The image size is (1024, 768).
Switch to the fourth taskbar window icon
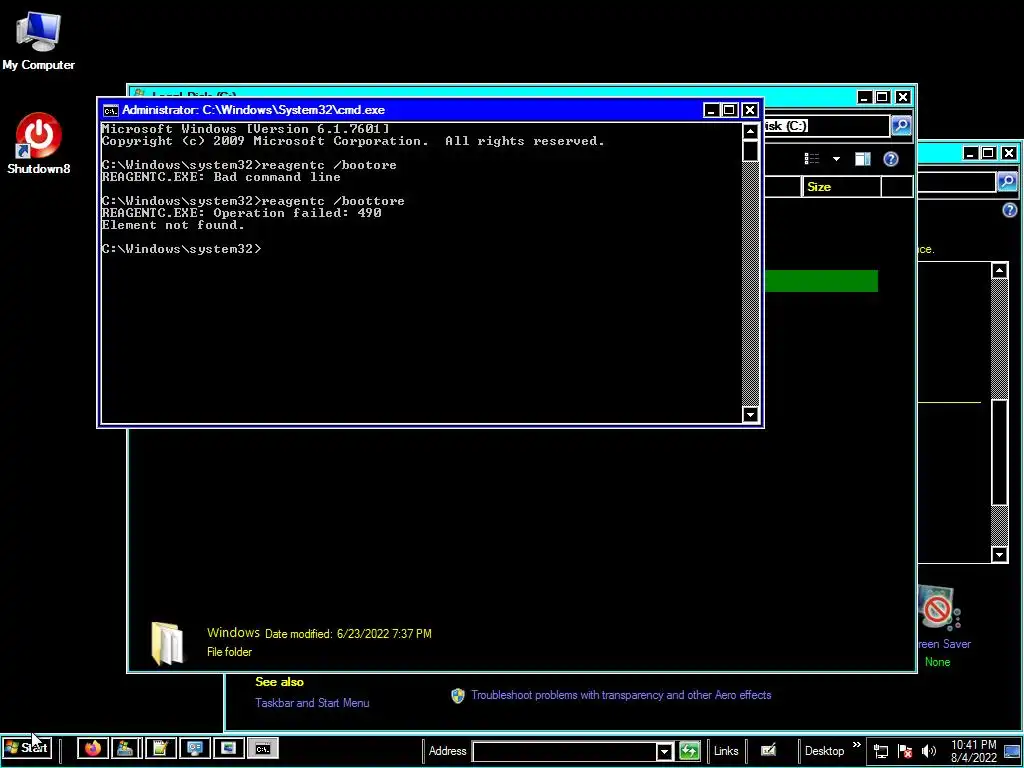click(195, 748)
